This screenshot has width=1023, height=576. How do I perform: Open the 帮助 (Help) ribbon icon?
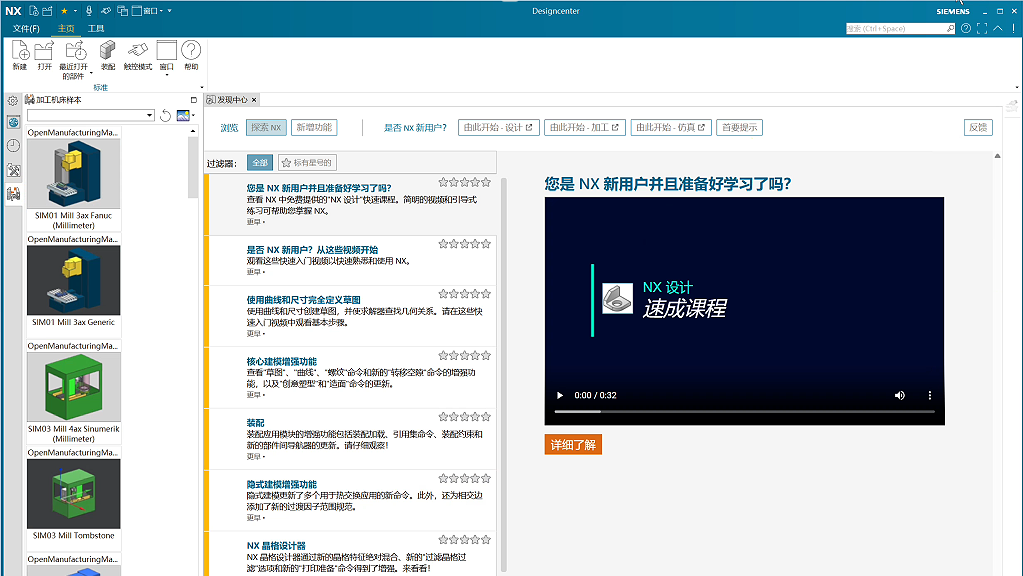click(191, 55)
